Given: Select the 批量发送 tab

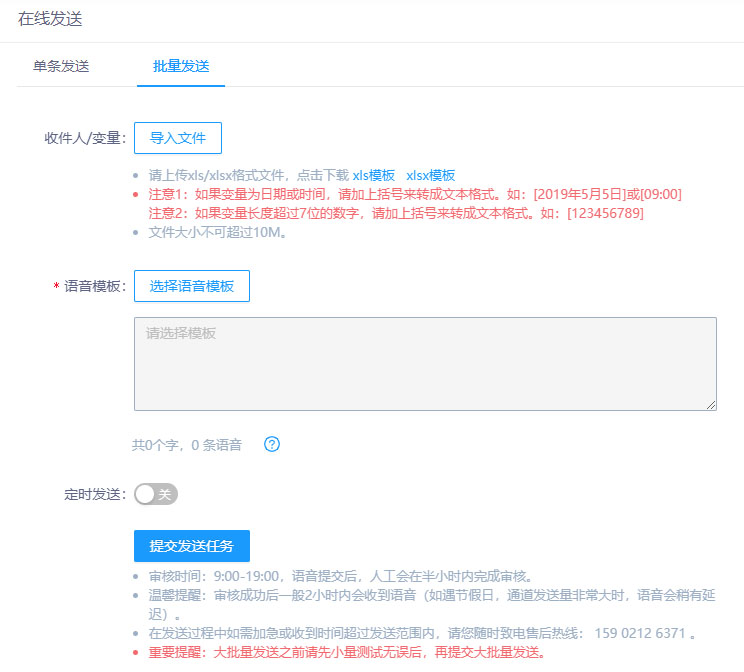Looking at the screenshot, I should 181,66.
